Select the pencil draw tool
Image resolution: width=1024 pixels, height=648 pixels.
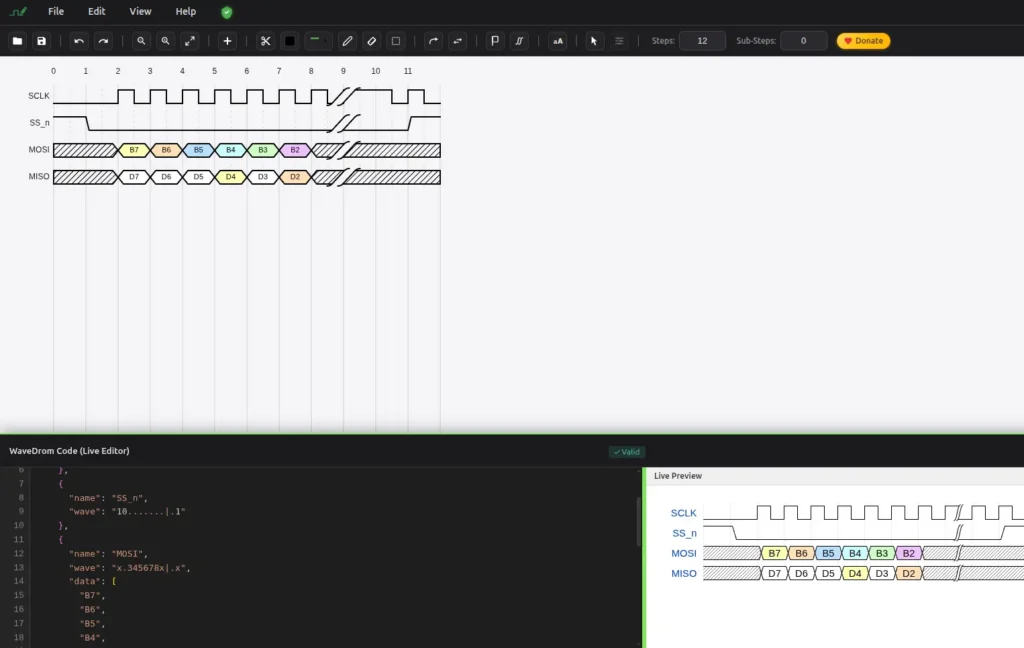coord(347,41)
